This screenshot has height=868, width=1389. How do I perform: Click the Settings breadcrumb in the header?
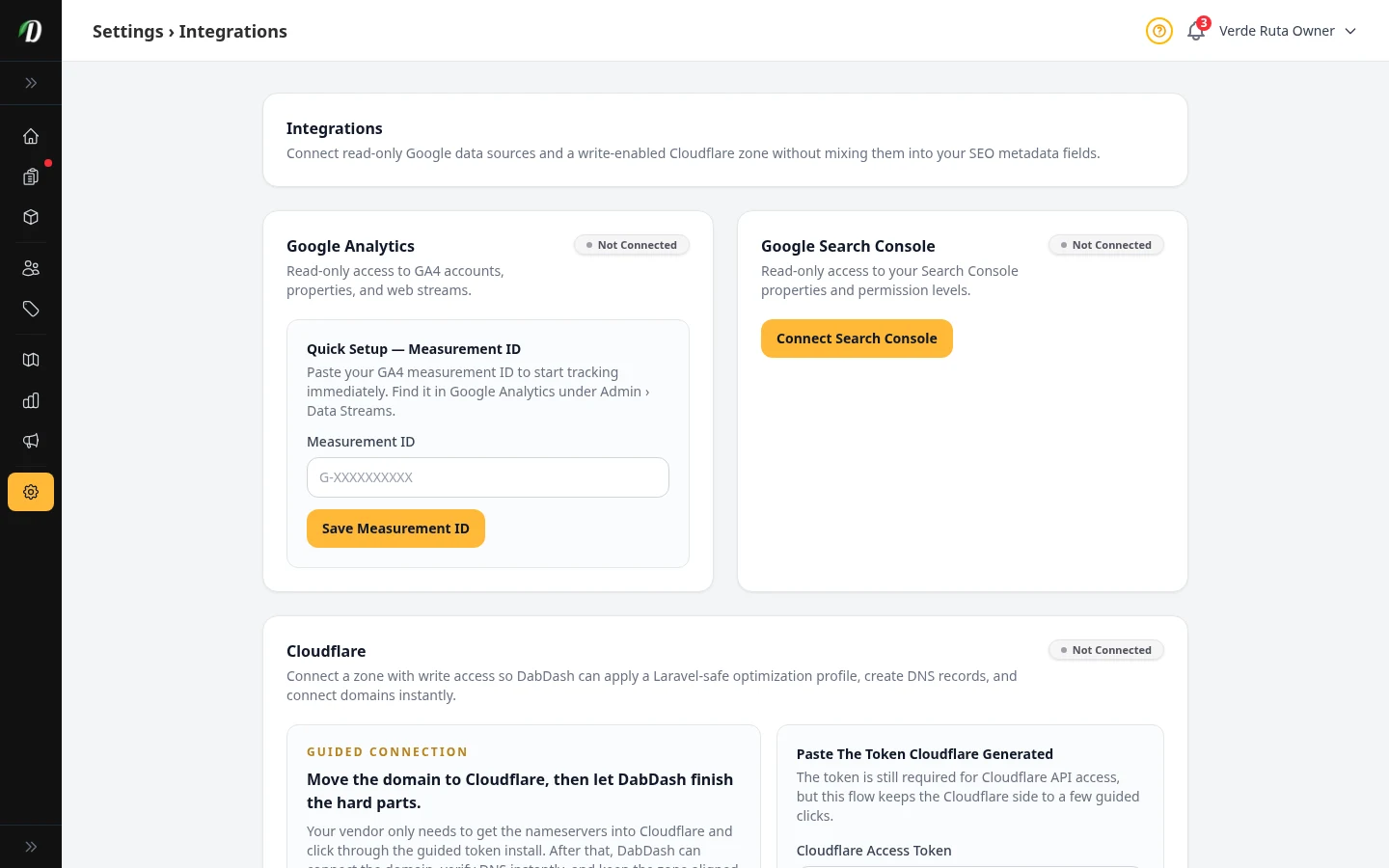pos(127,31)
